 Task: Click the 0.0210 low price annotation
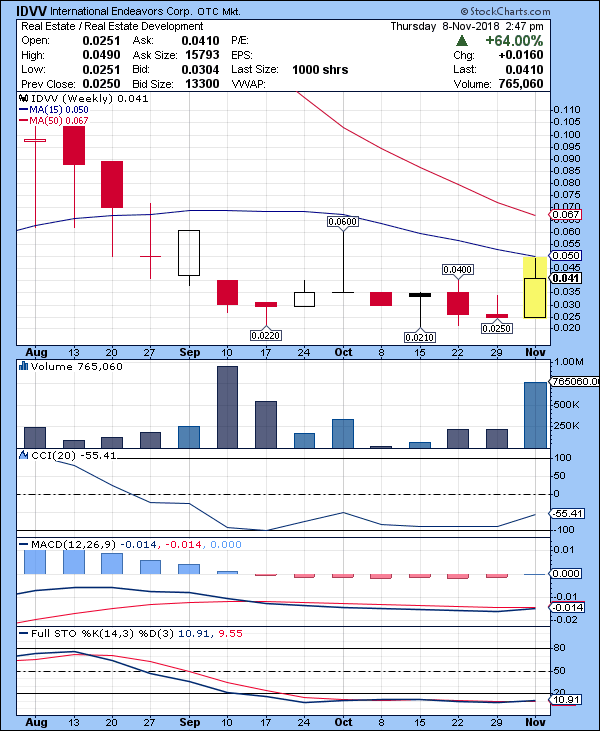tap(420, 337)
